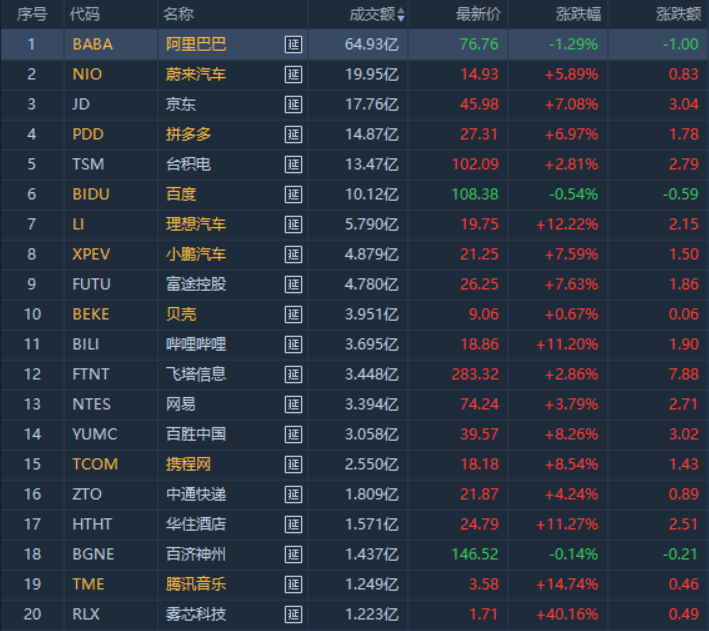Sort by the 最新价 column header
The height and width of the screenshot is (631, 709).
pyautogui.click(x=478, y=14)
